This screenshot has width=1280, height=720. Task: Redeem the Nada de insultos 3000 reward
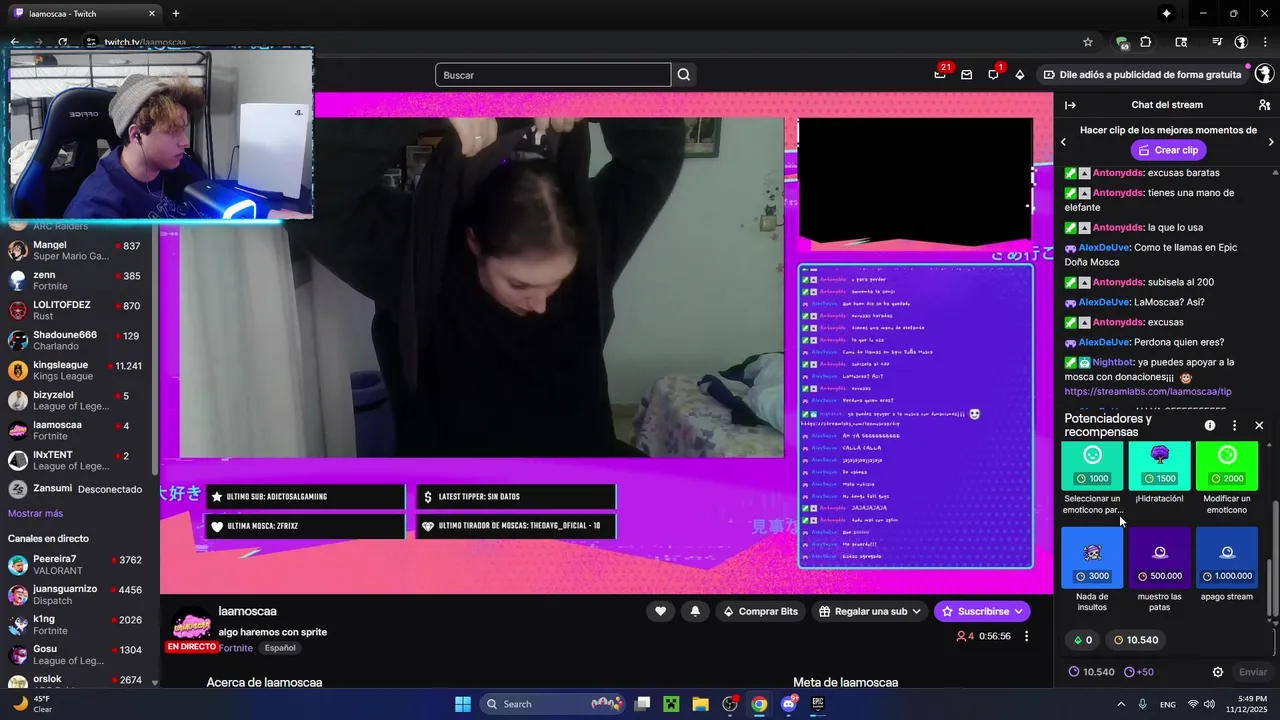click(1092, 570)
